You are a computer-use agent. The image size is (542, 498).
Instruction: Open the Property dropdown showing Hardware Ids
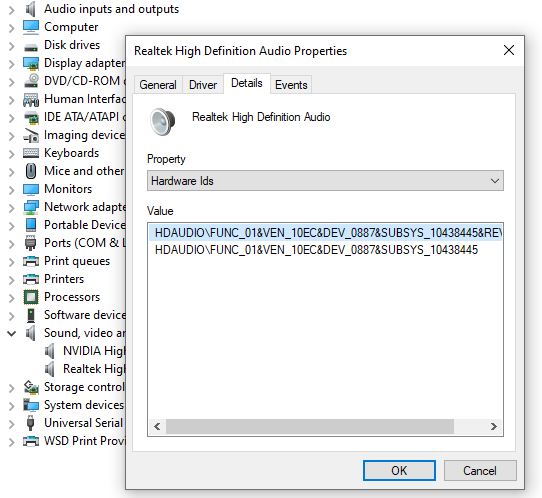325,180
